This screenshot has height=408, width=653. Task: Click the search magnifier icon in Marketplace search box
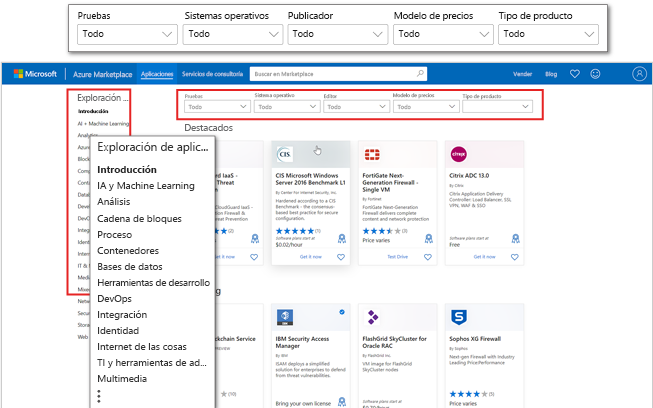(420, 74)
